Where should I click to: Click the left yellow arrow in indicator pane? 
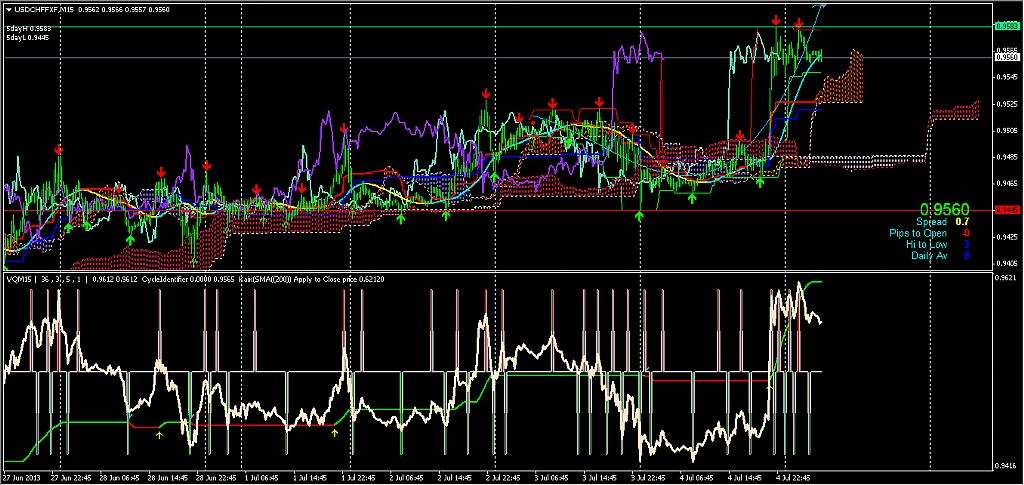coord(160,433)
